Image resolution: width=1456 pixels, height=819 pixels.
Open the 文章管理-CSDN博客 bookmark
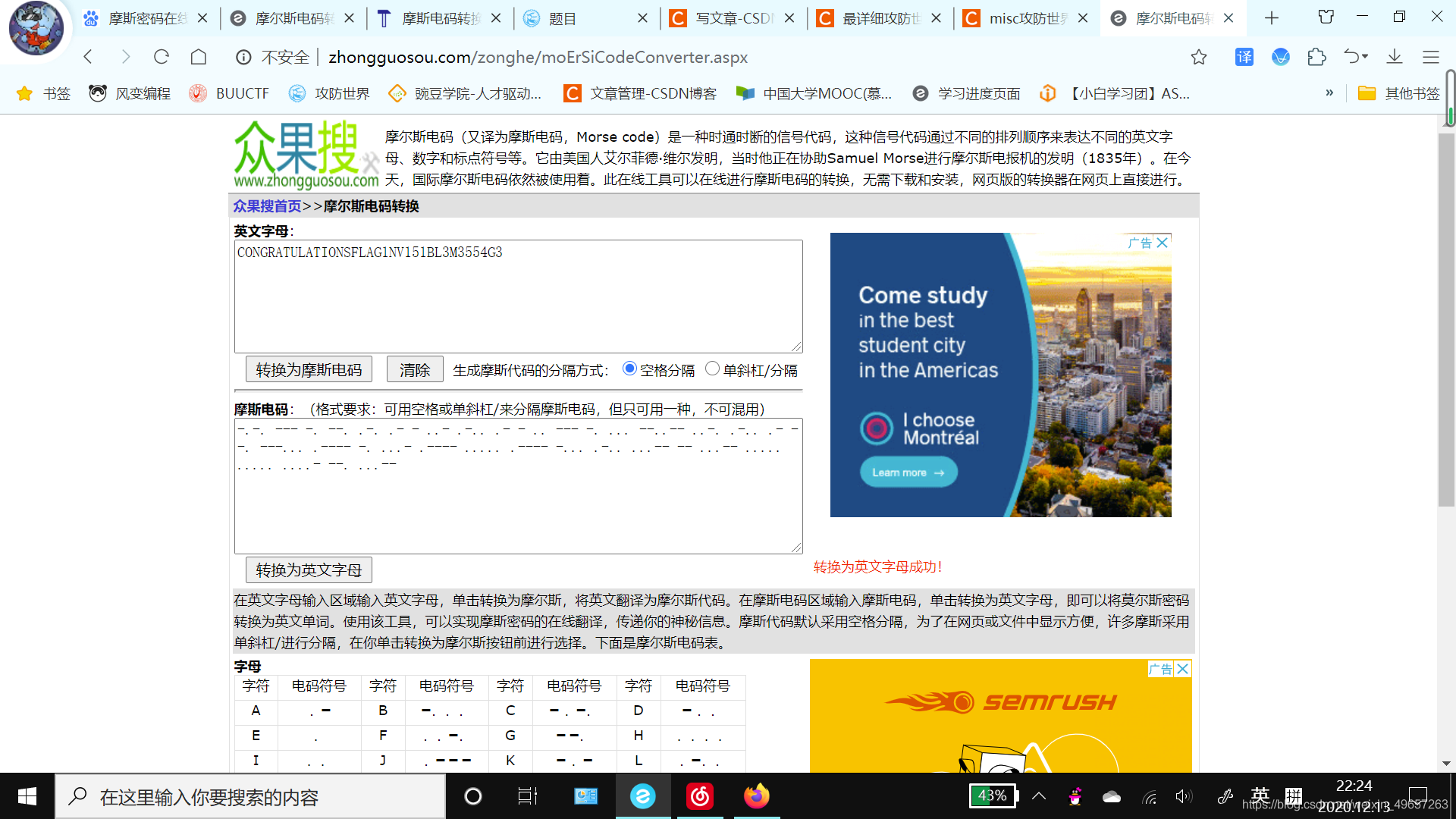(639, 93)
